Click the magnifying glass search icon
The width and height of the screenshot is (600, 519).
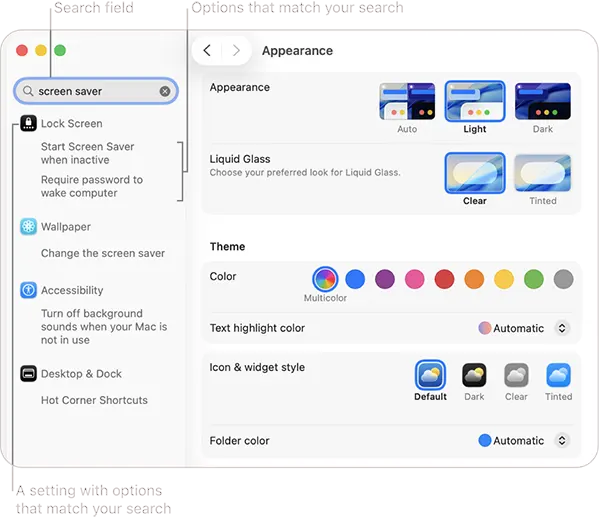[x=28, y=91]
